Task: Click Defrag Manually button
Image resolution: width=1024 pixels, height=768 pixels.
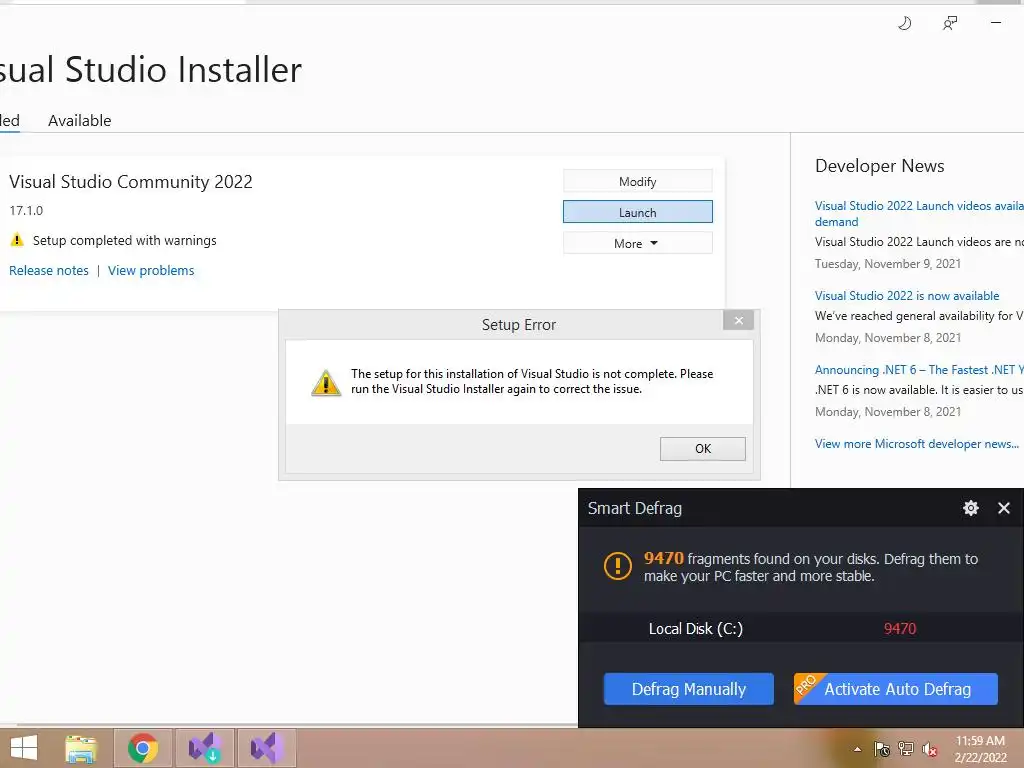Action: (689, 689)
